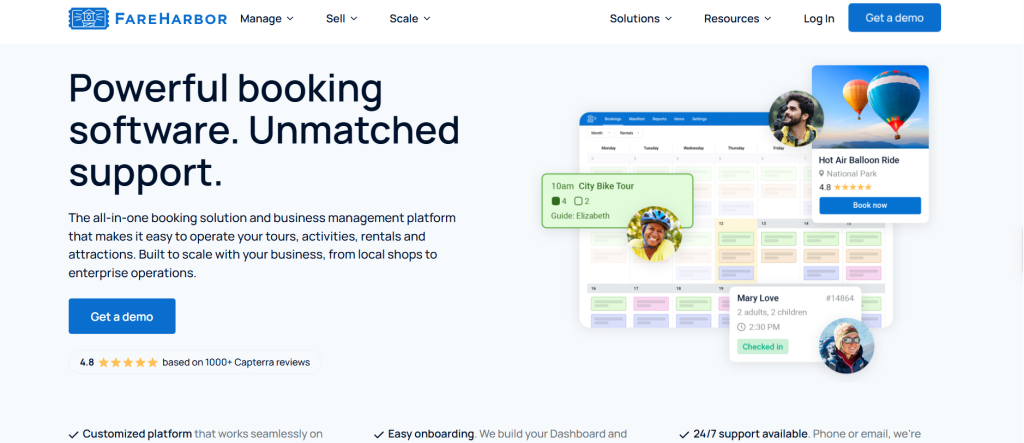1024x443 pixels.
Task: Open Manifest tab in dashboard mockup
Action: [637, 119]
